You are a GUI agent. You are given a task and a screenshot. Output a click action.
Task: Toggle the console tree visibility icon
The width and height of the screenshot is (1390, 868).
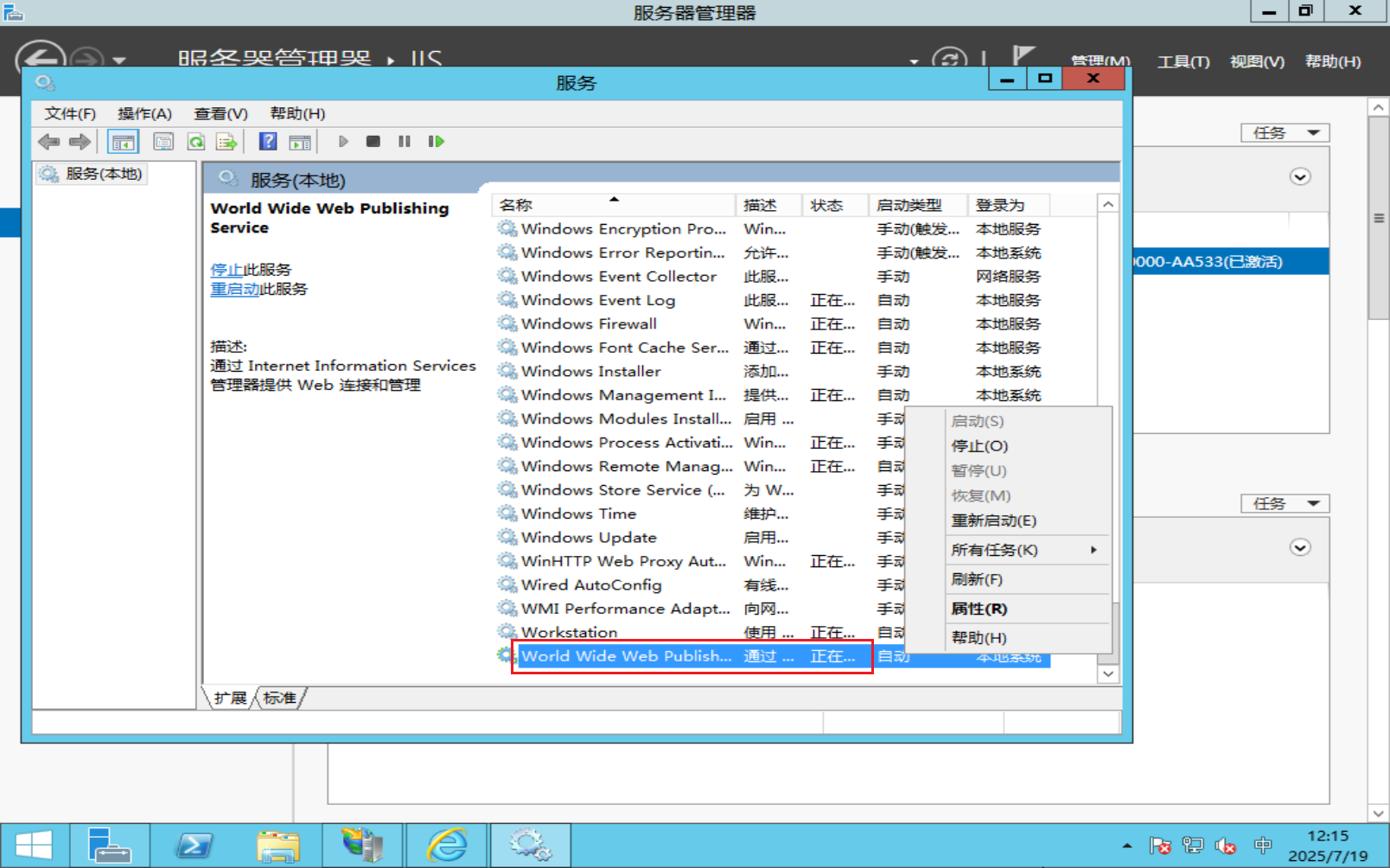coord(123,141)
